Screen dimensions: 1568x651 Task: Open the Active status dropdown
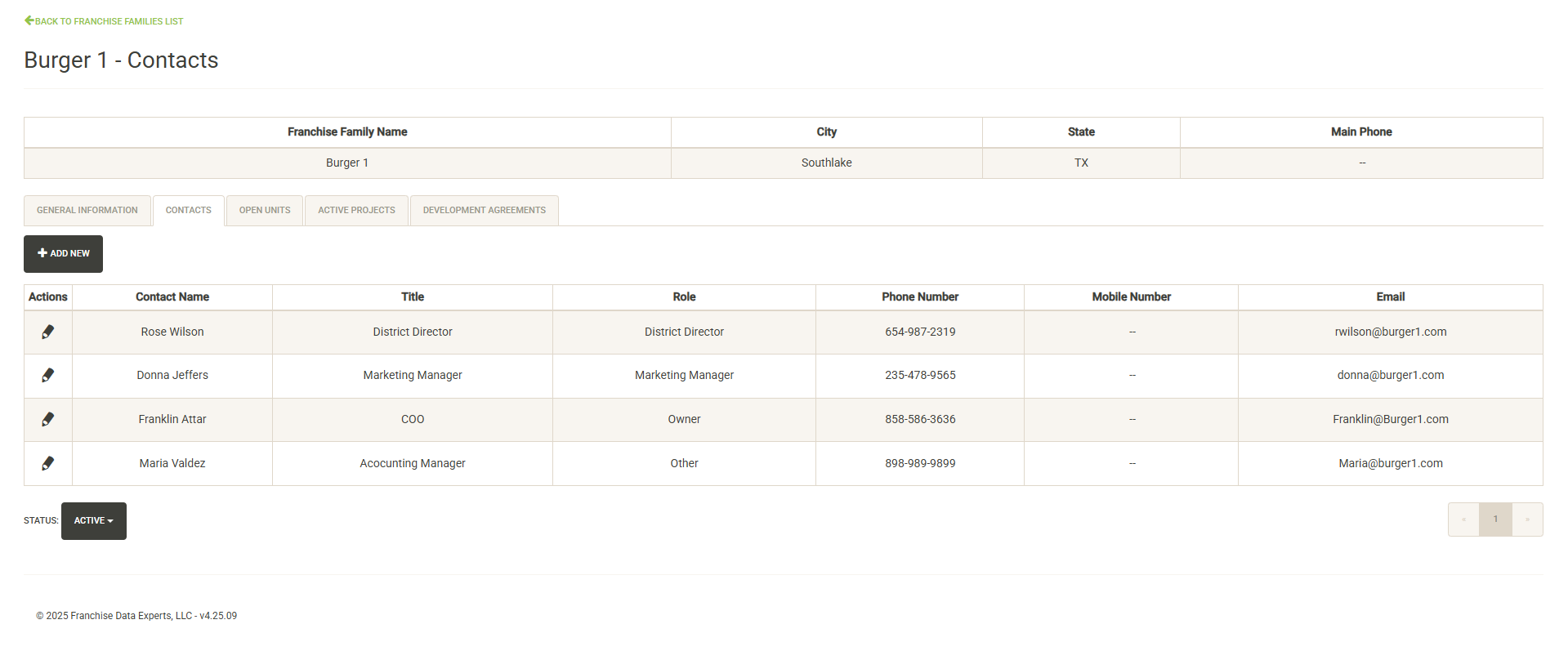(x=94, y=521)
